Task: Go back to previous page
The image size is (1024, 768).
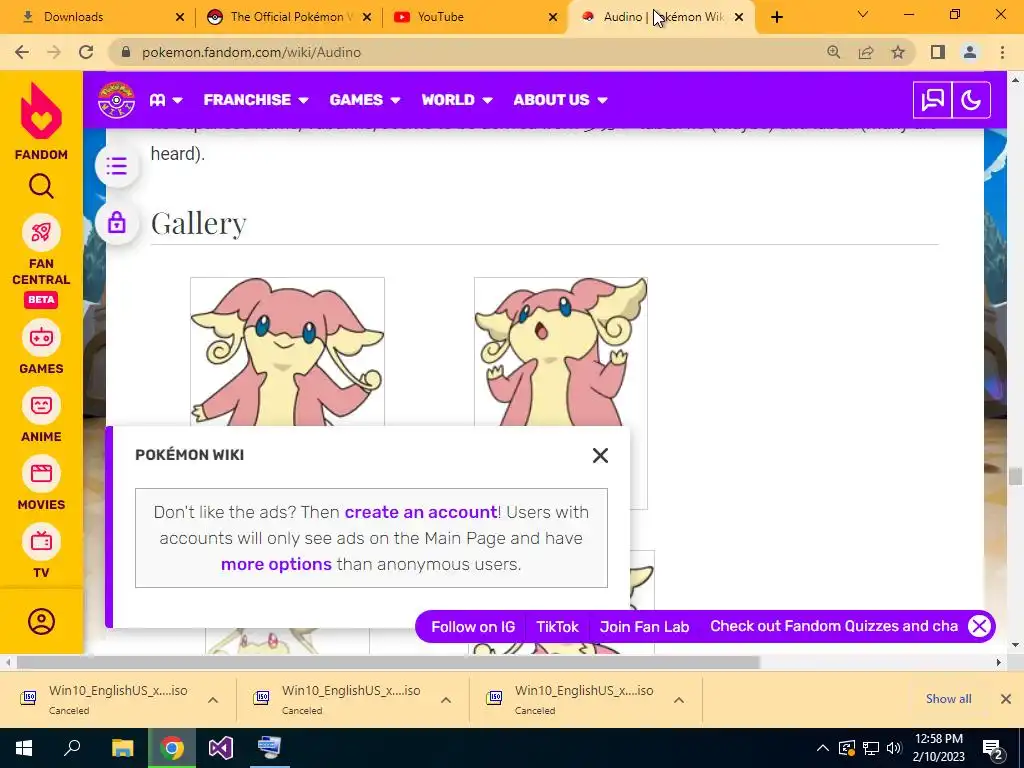Action: [x=22, y=52]
